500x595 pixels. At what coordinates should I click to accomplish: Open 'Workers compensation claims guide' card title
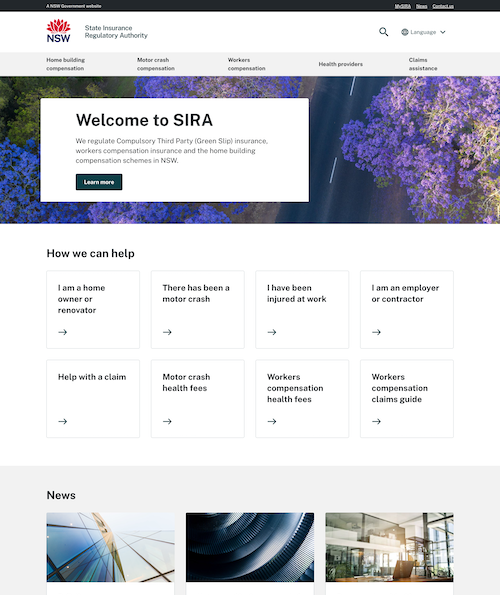400,388
